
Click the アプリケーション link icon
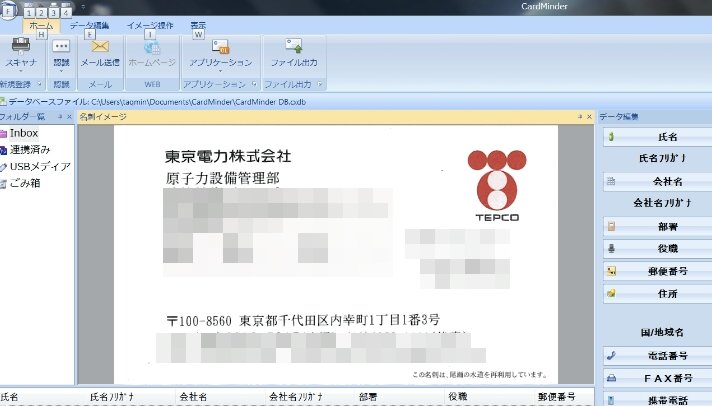220,46
